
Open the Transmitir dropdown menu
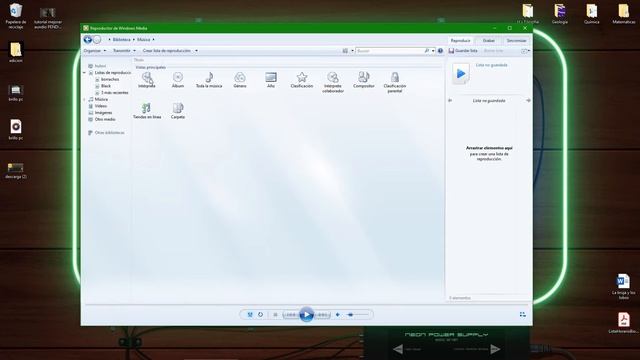(x=124, y=51)
